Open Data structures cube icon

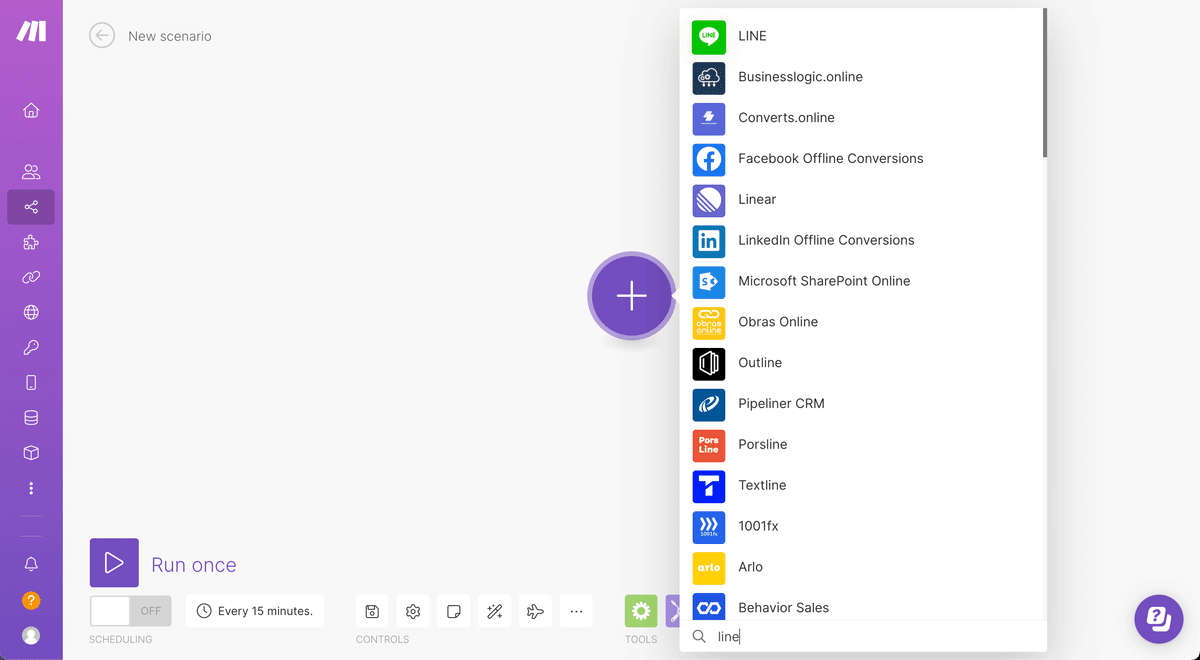[x=31, y=453]
